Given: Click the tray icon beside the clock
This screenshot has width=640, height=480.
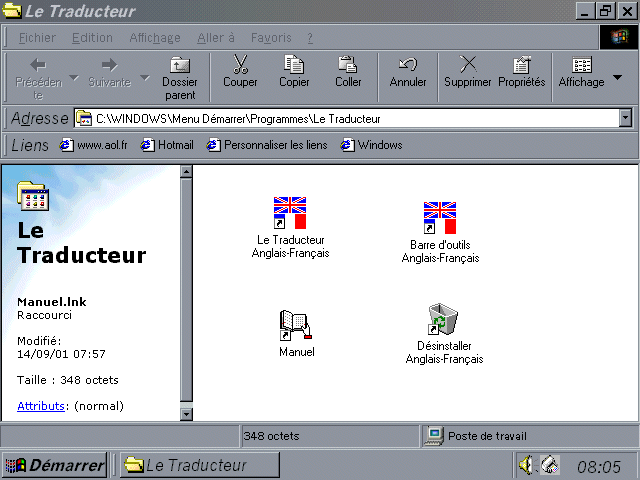Looking at the screenshot, I should 550,465.
